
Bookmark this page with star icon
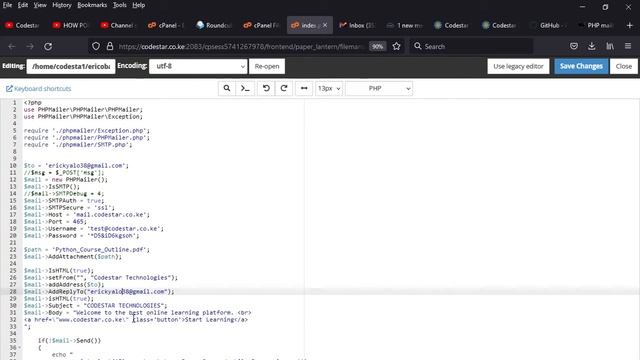pyautogui.click(x=396, y=47)
